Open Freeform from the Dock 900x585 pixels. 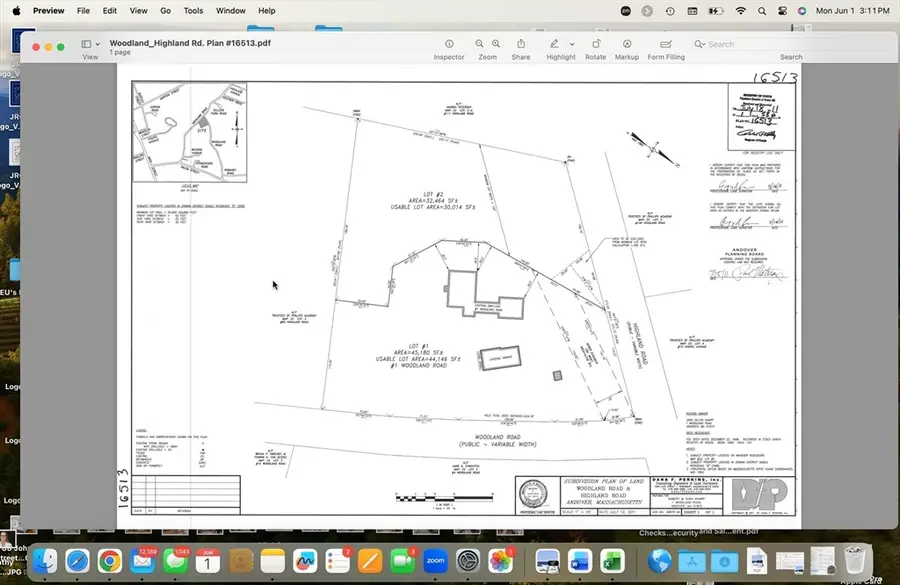click(x=305, y=560)
